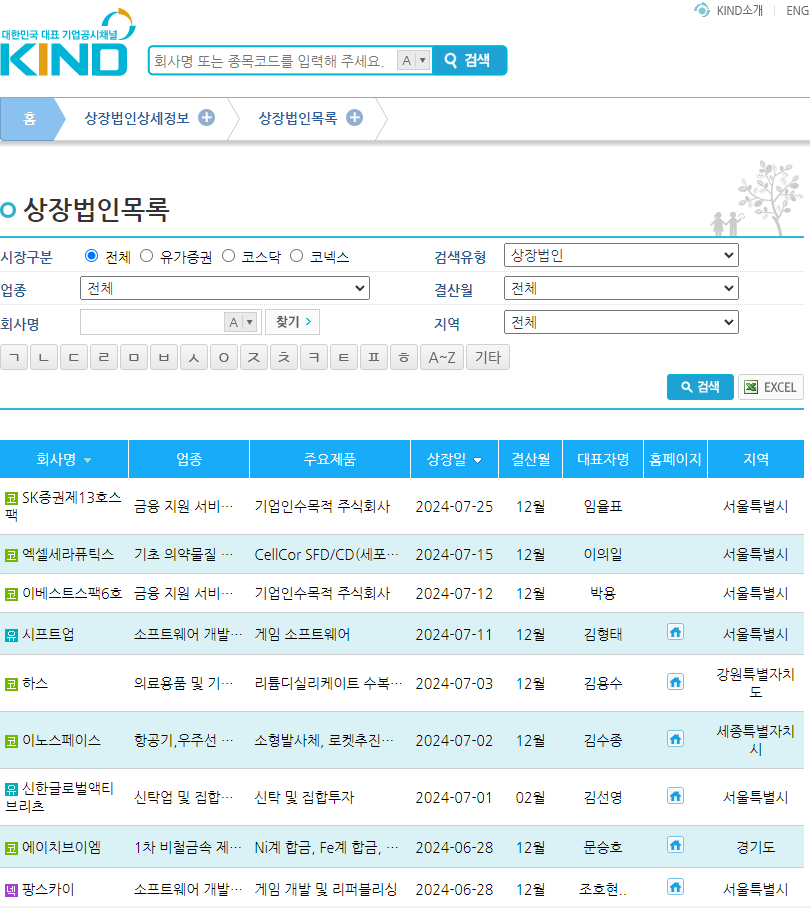Click 2024-07-25 listing date cell
Viewport: 810px width, 908px height.
(x=454, y=507)
